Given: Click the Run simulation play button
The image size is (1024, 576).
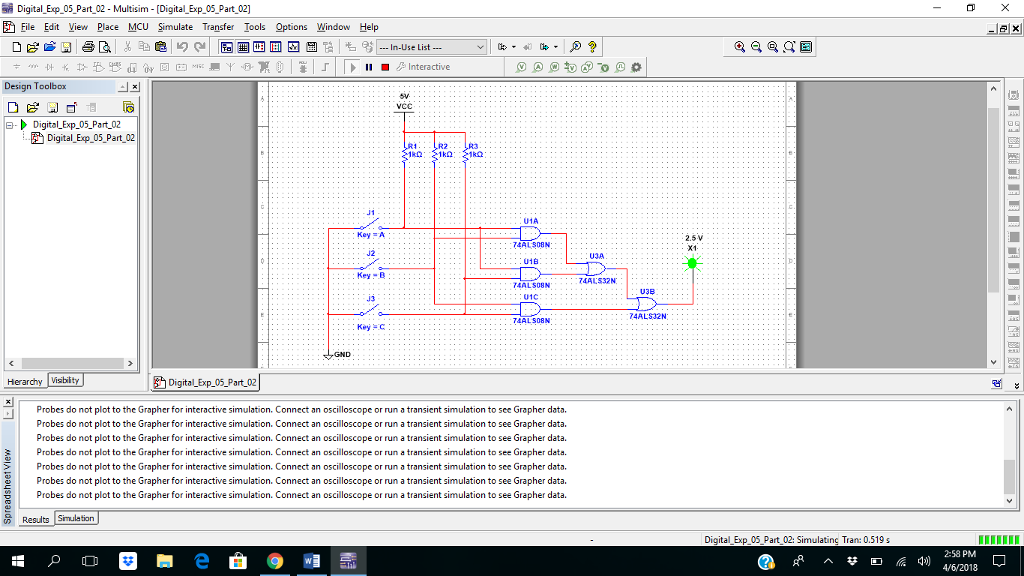Looking at the screenshot, I should [353, 67].
